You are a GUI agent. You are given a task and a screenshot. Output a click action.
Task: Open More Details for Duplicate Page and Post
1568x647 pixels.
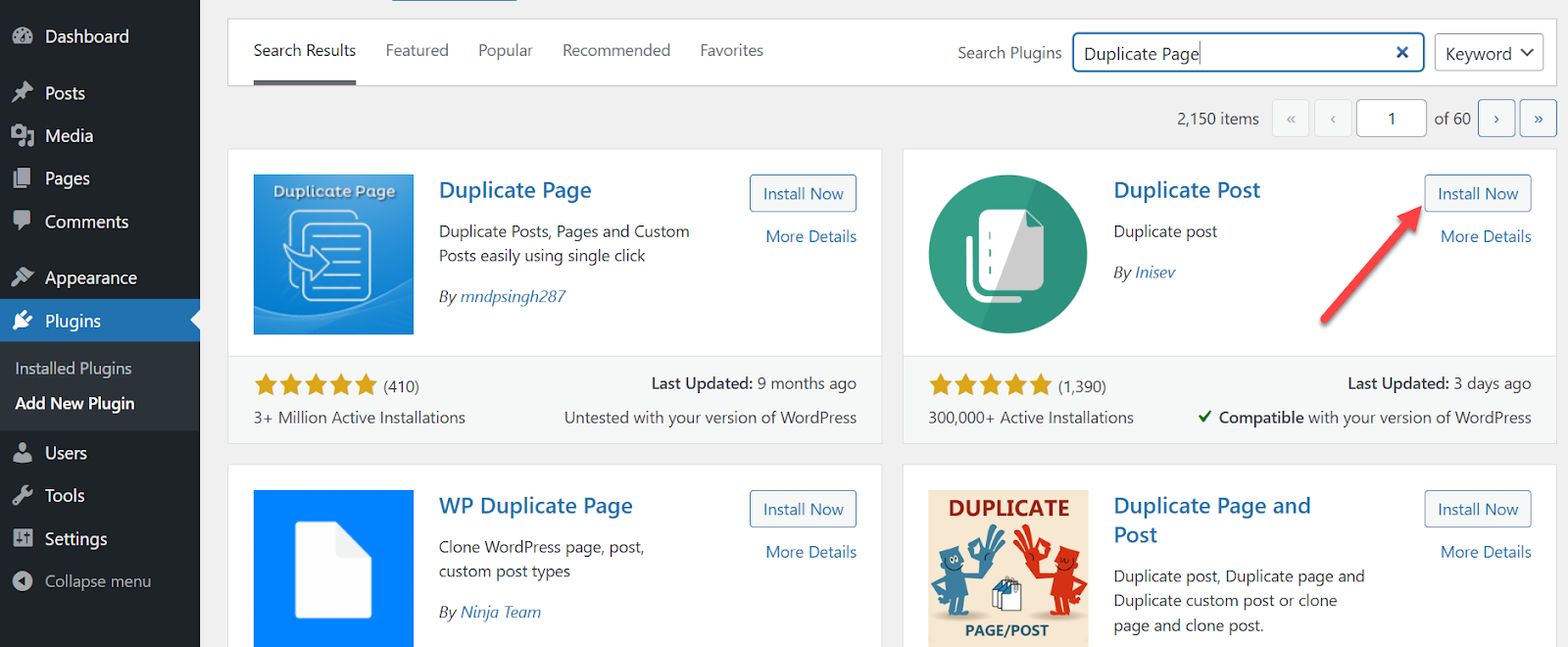pyautogui.click(x=1486, y=552)
